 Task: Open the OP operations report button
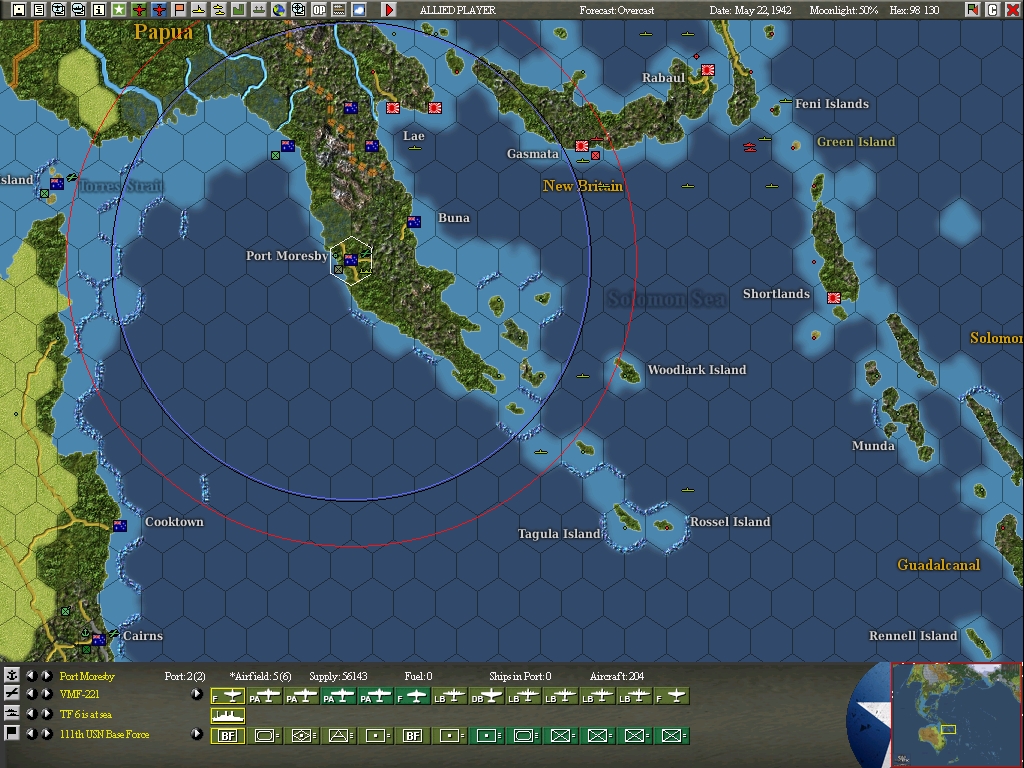coord(319,9)
